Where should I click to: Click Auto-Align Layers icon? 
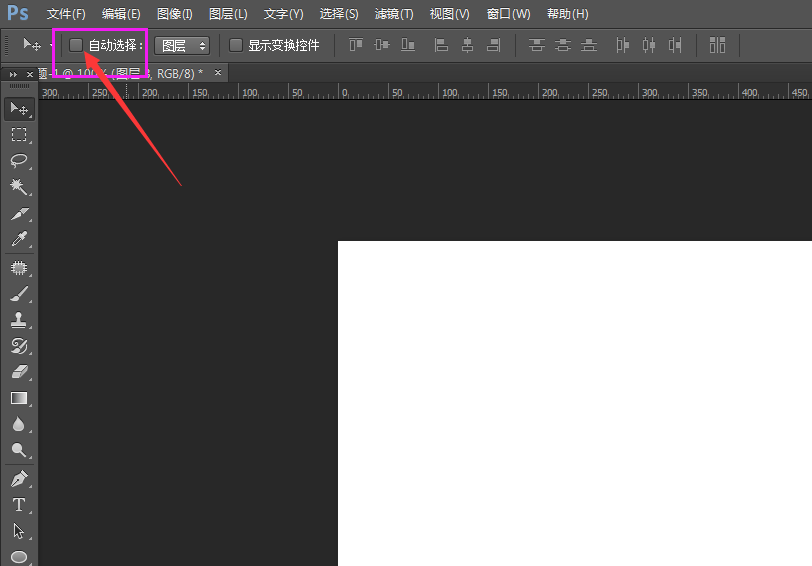[717, 45]
